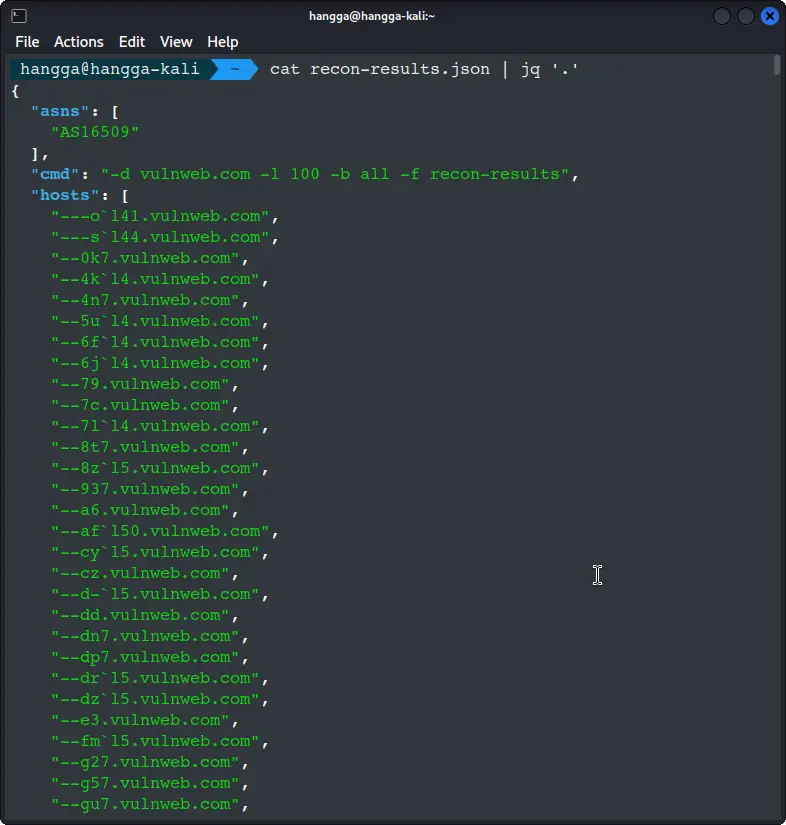The image size is (786, 825).
Task: Open the Help menu
Action: click(222, 42)
